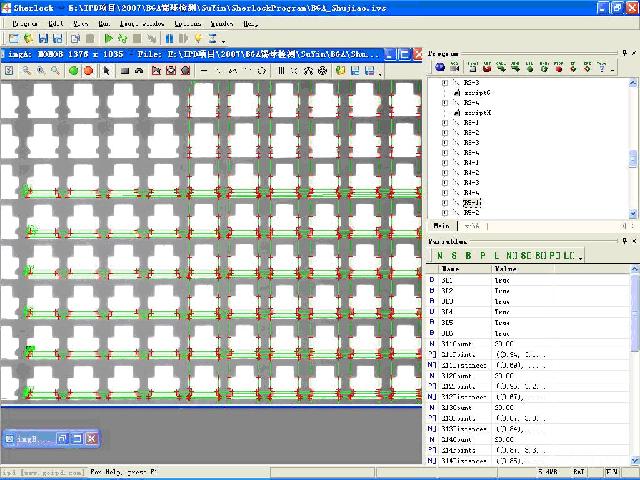Image resolution: width=640 pixels, height=480 pixels.
Task: Toggle the N filter in Variables toolbar
Action: [440, 255]
